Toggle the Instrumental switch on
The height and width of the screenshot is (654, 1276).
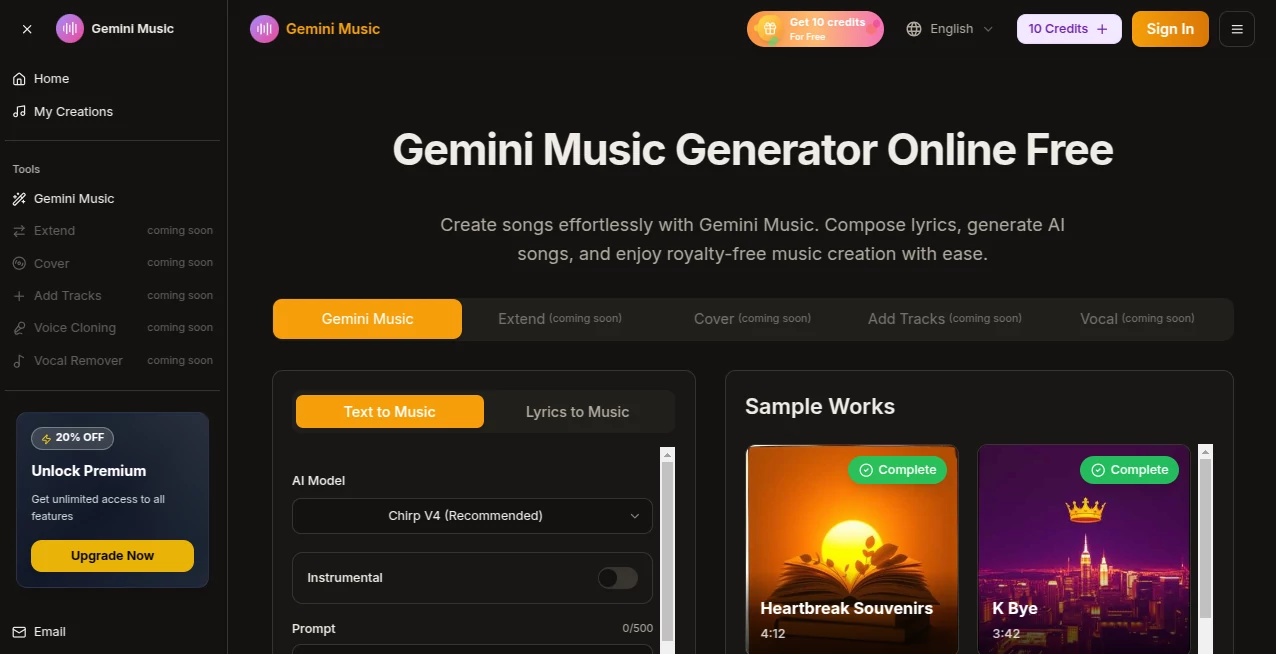(617, 578)
